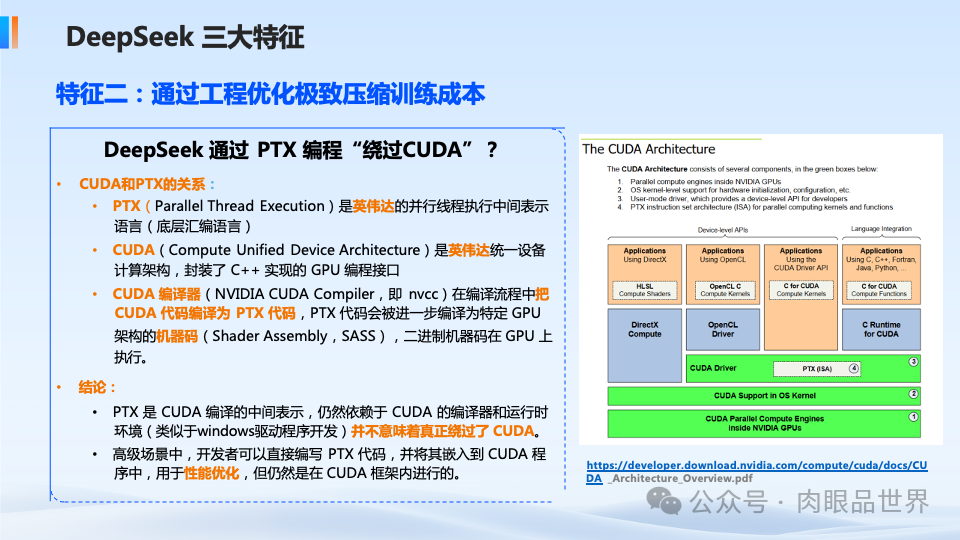Screen dimensions: 960x540
Task: Click the "OpenCL C Compute Kernels" box
Action: point(725,290)
